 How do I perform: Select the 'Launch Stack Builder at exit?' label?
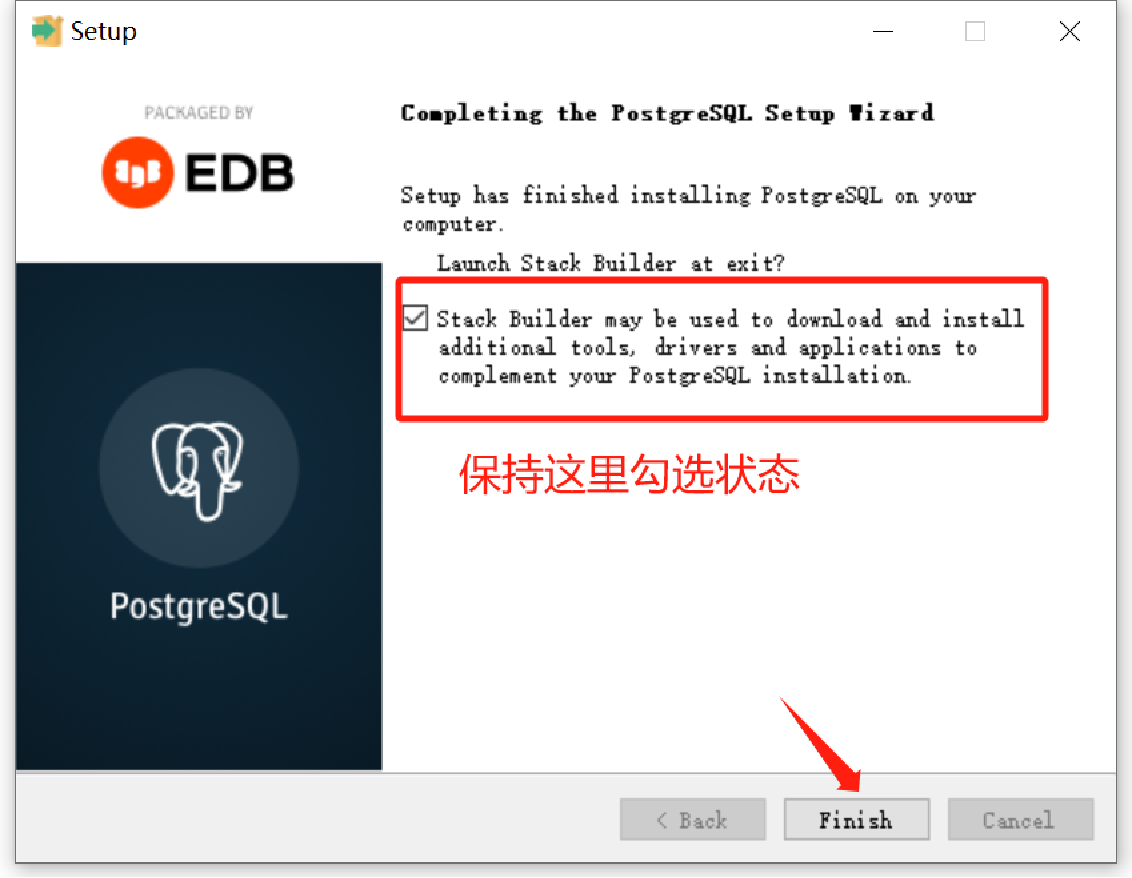[610, 263]
